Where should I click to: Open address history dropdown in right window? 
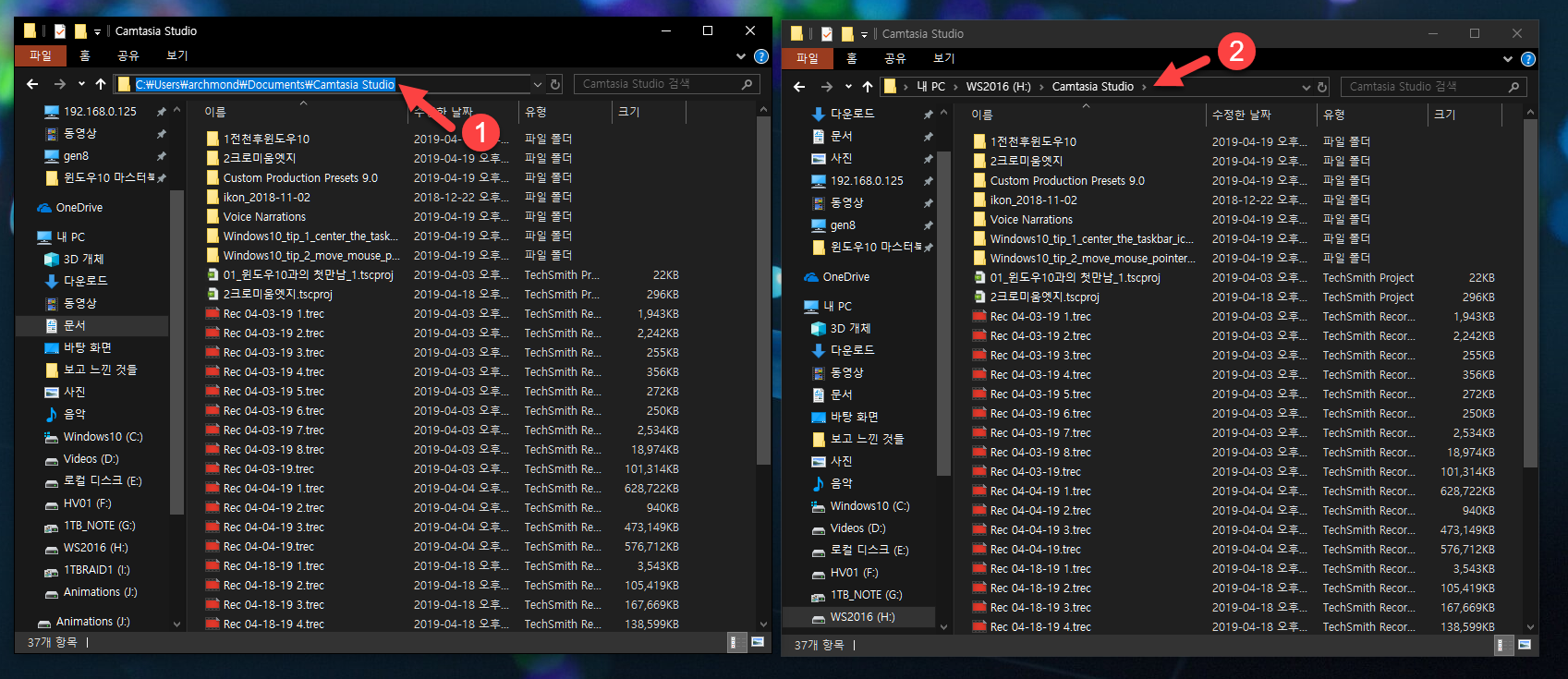[x=1306, y=87]
